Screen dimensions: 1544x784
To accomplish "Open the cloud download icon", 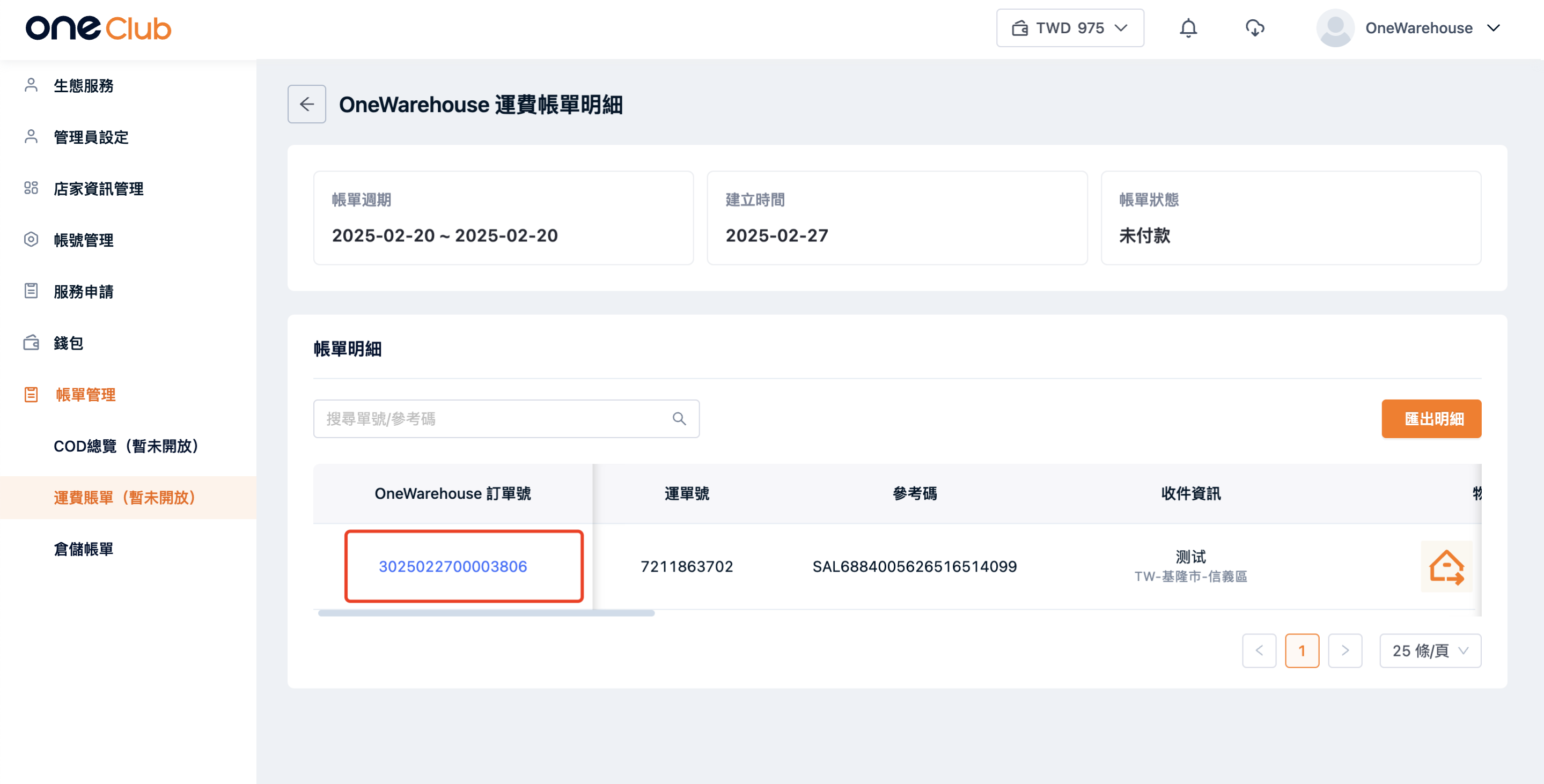I will pyautogui.click(x=1254, y=28).
